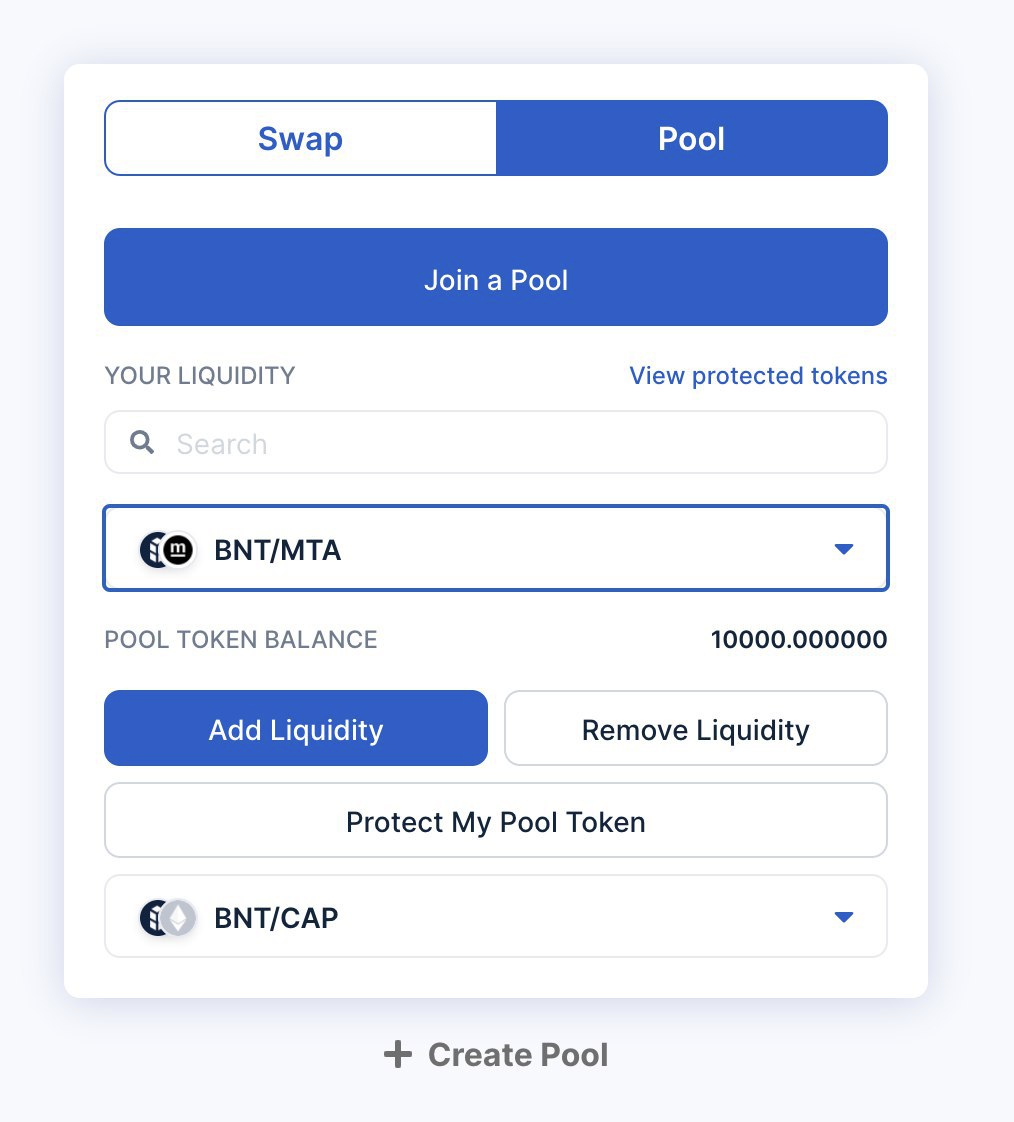Click the search magnifier icon

pyautogui.click(x=141, y=441)
